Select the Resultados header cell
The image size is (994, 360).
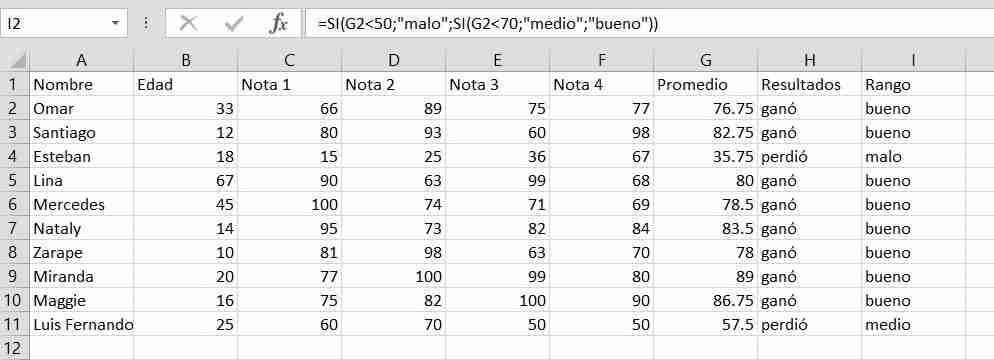coord(810,84)
